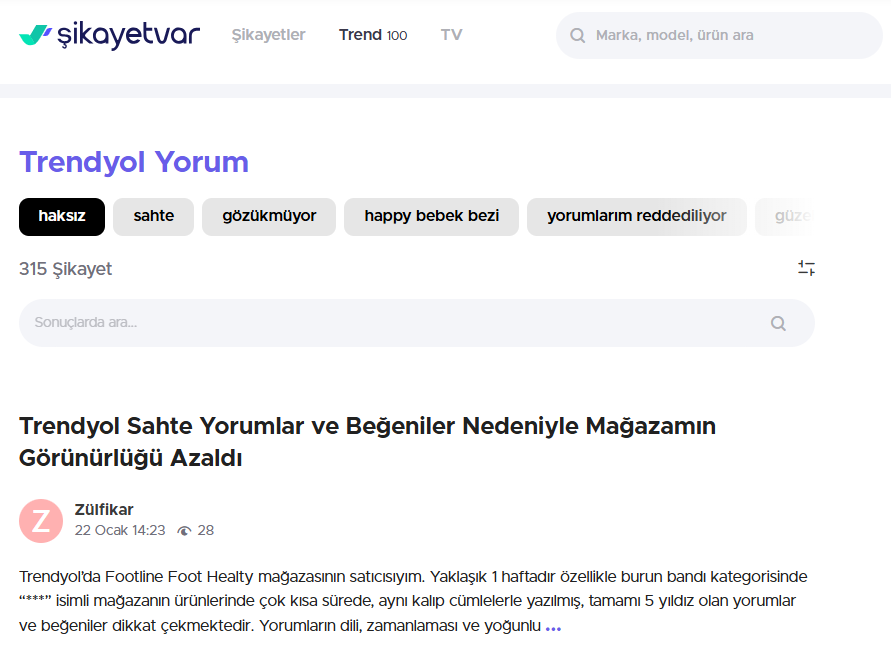The height and width of the screenshot is (672, 891).
Task: Focus the 'Marka, model, ürün ara' search box
Action: pos(730,36)
